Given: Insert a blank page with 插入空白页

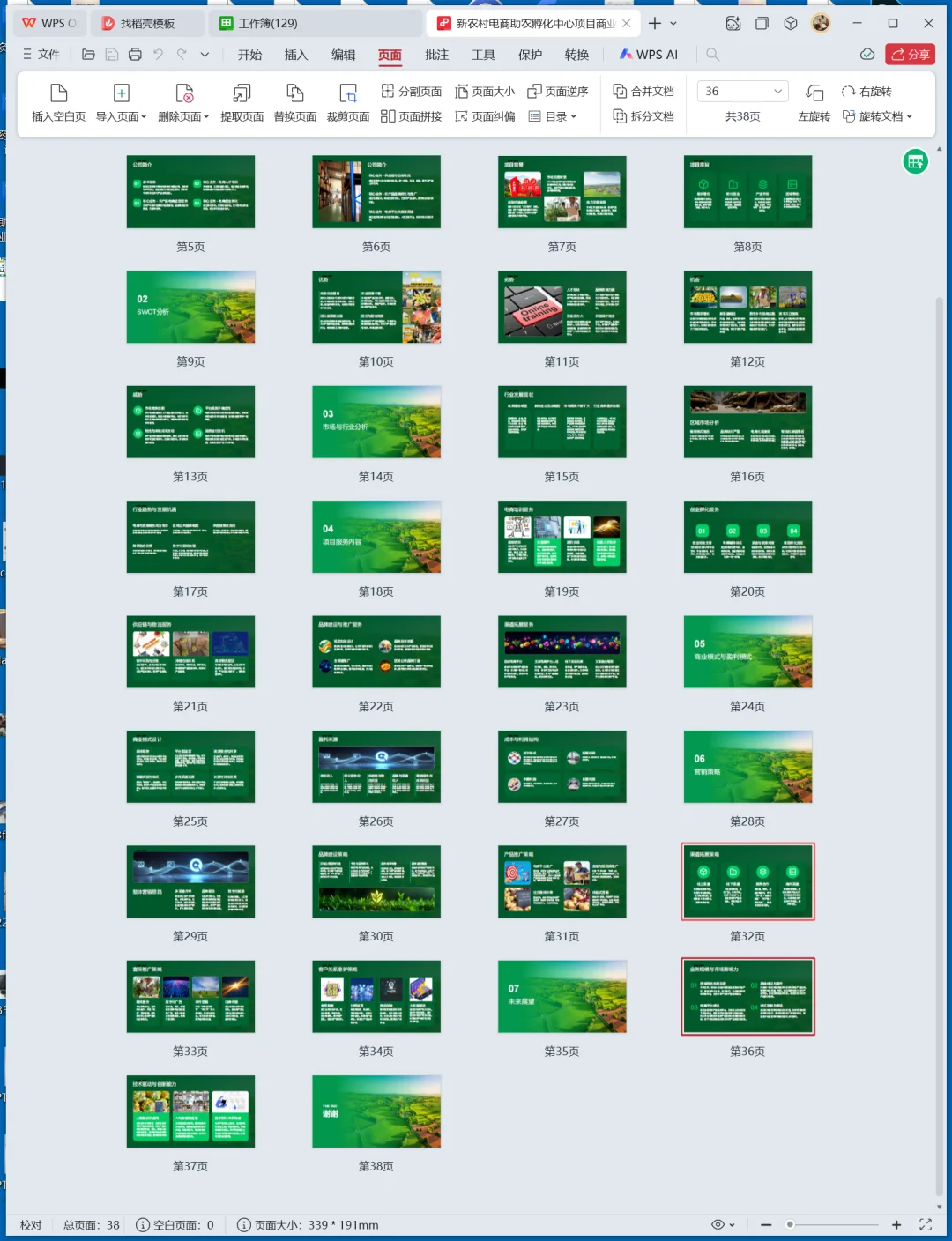Looking at the screenshot, I should 58,103.
